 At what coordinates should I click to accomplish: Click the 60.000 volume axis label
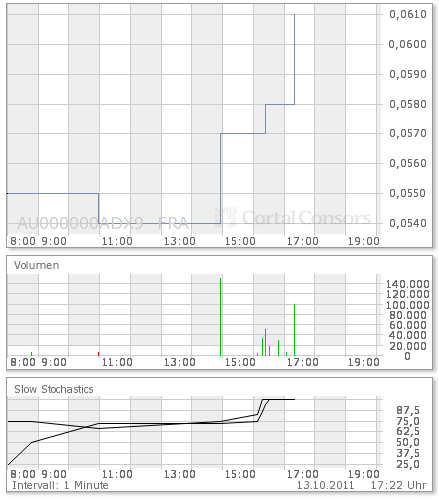tap(407, 325)
